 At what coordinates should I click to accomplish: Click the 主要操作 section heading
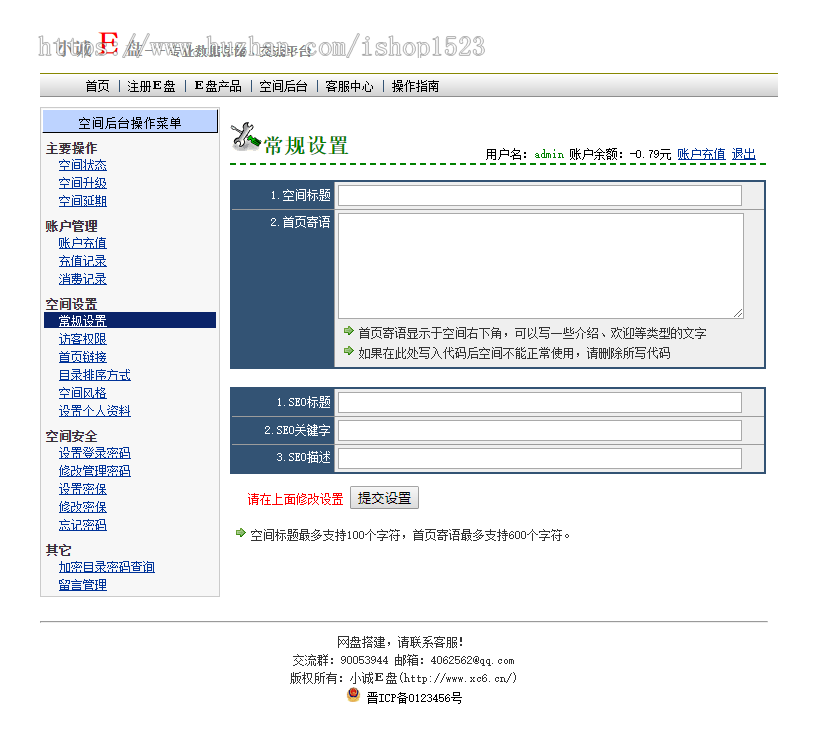(71, 149)
